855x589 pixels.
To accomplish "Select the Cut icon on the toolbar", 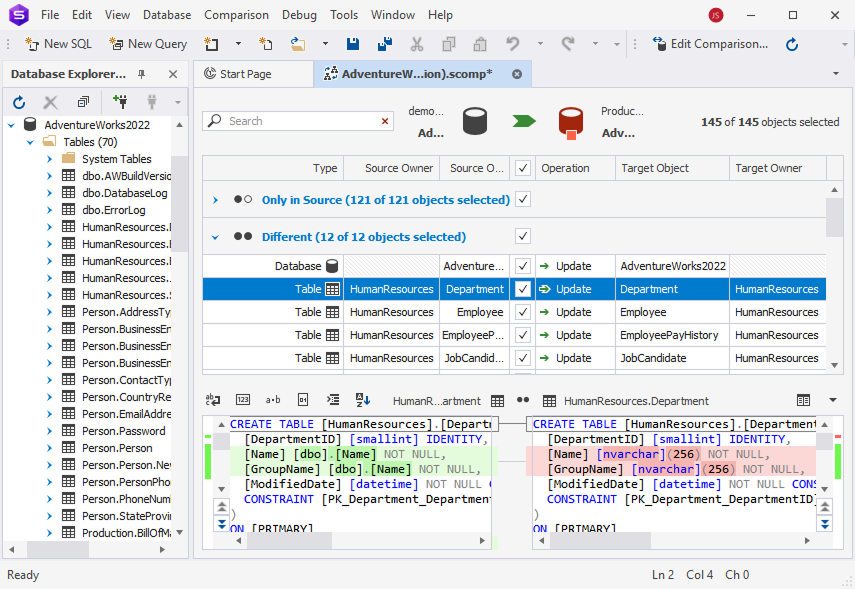I will click(417, 44).
